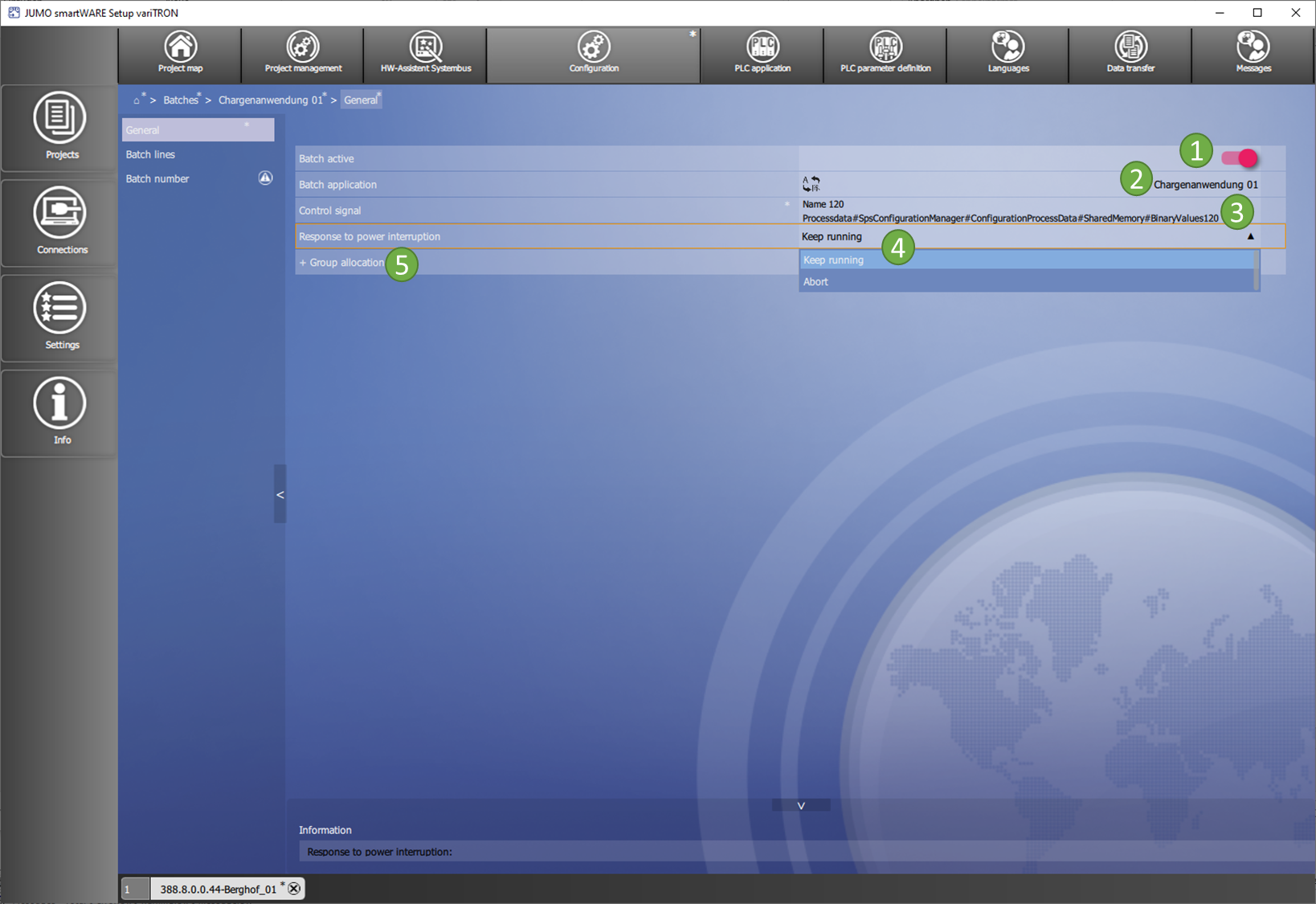Open the Messages section
Image resolution: width=1316 pixels, height=904 pixels.
(1253, 54)
